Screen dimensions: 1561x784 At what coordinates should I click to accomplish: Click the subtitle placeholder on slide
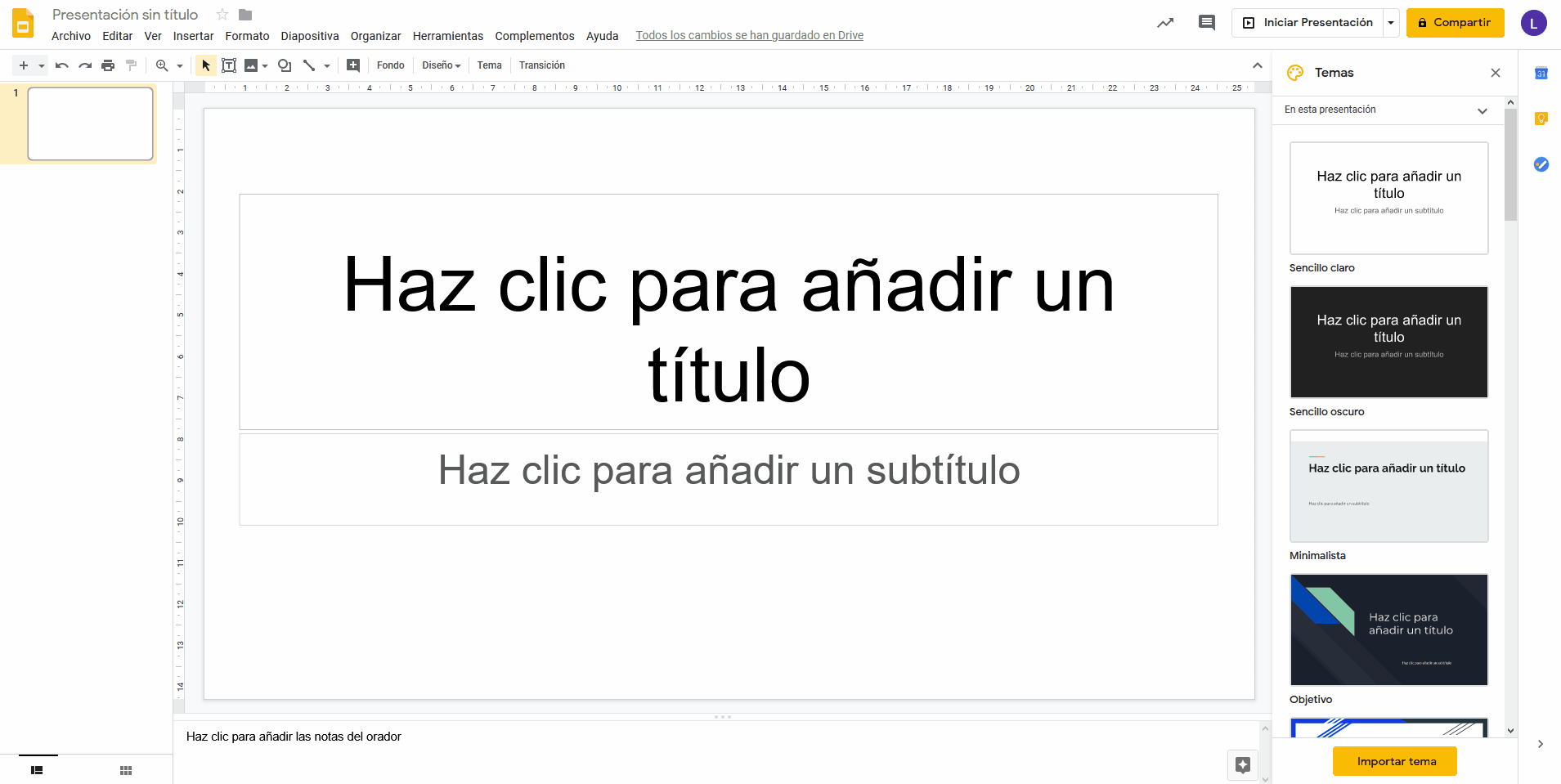[729, 479]
